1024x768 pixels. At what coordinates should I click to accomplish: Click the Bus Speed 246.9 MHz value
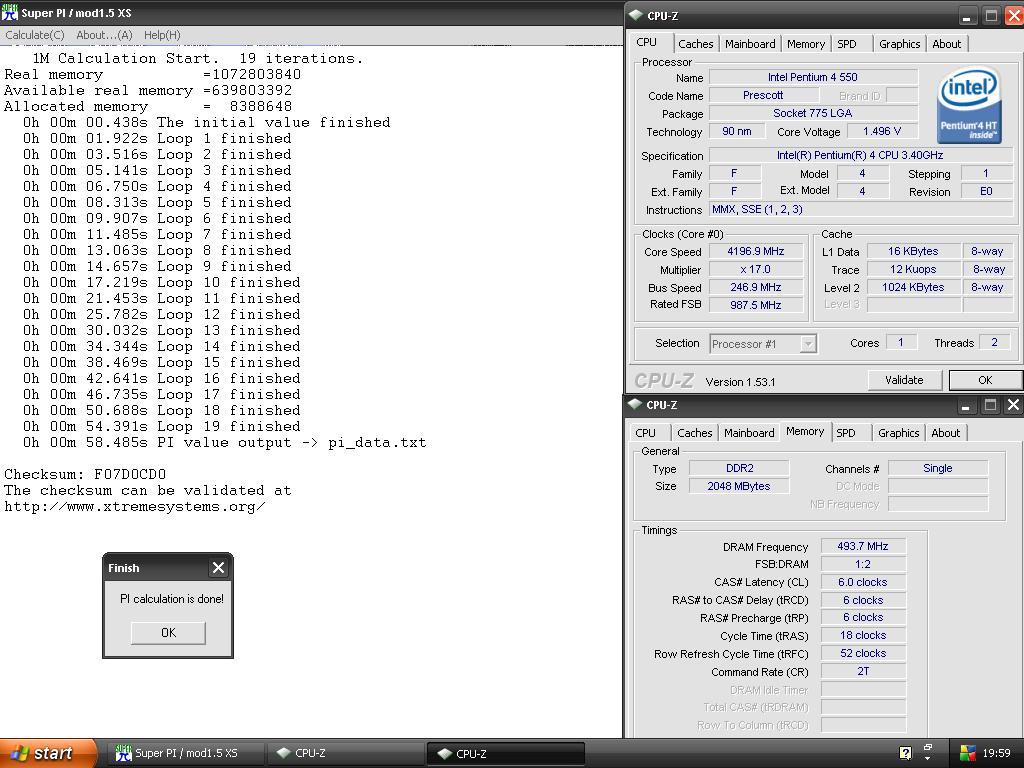pos(756,287)
